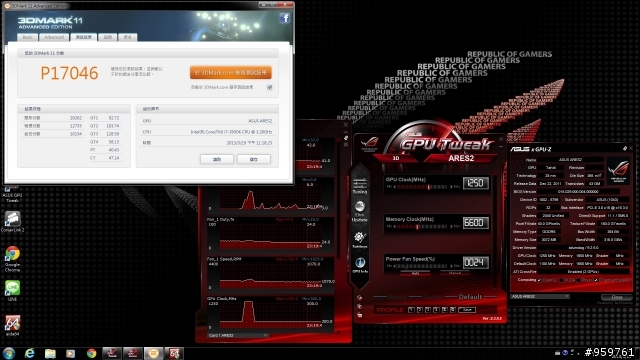Open the ASUS GPU Tweak desktop shortcut
This screenshot has height=360, width=640.
[x=12, y=194]
